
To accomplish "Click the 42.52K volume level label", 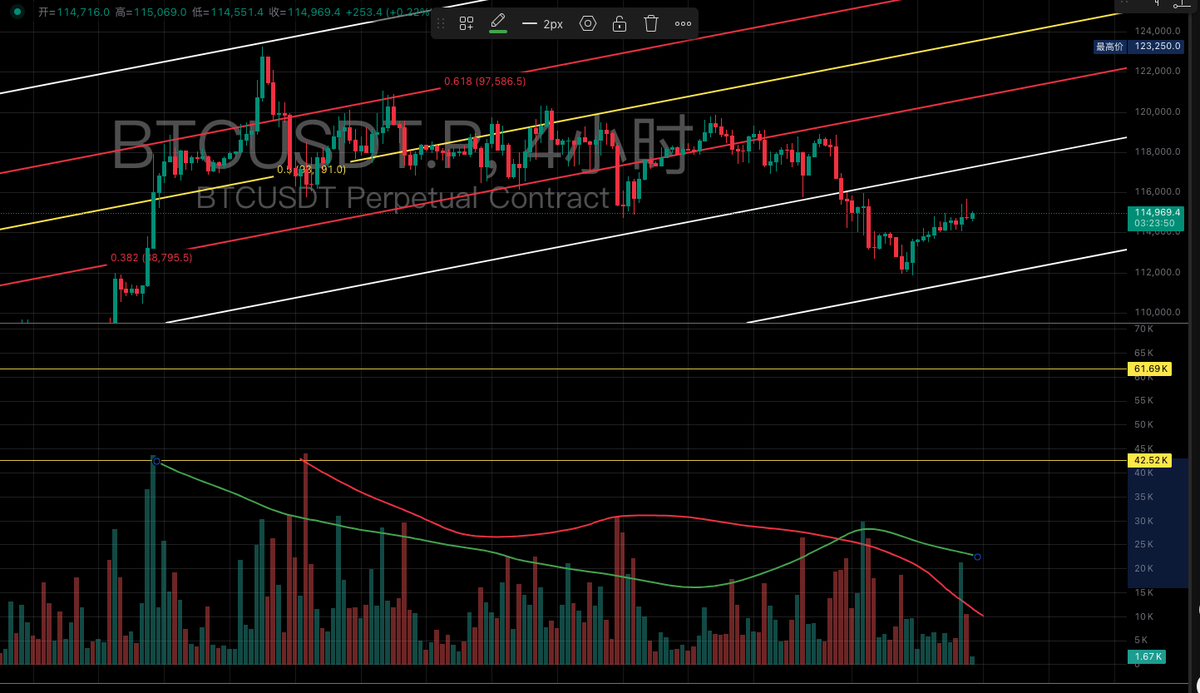I will pos(1149,460).
